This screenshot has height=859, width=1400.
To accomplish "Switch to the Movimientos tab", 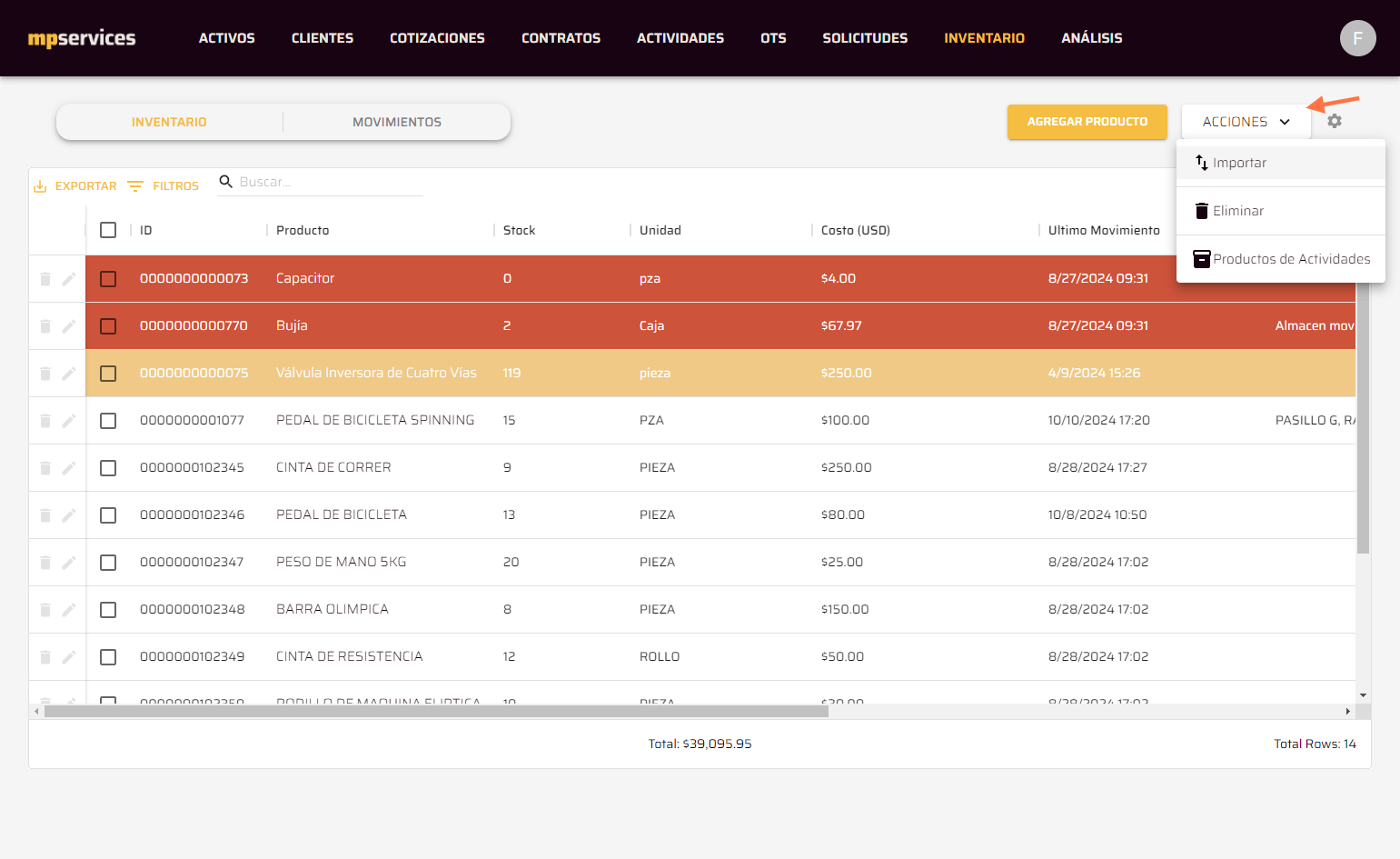I will click(x=397, y=122).
